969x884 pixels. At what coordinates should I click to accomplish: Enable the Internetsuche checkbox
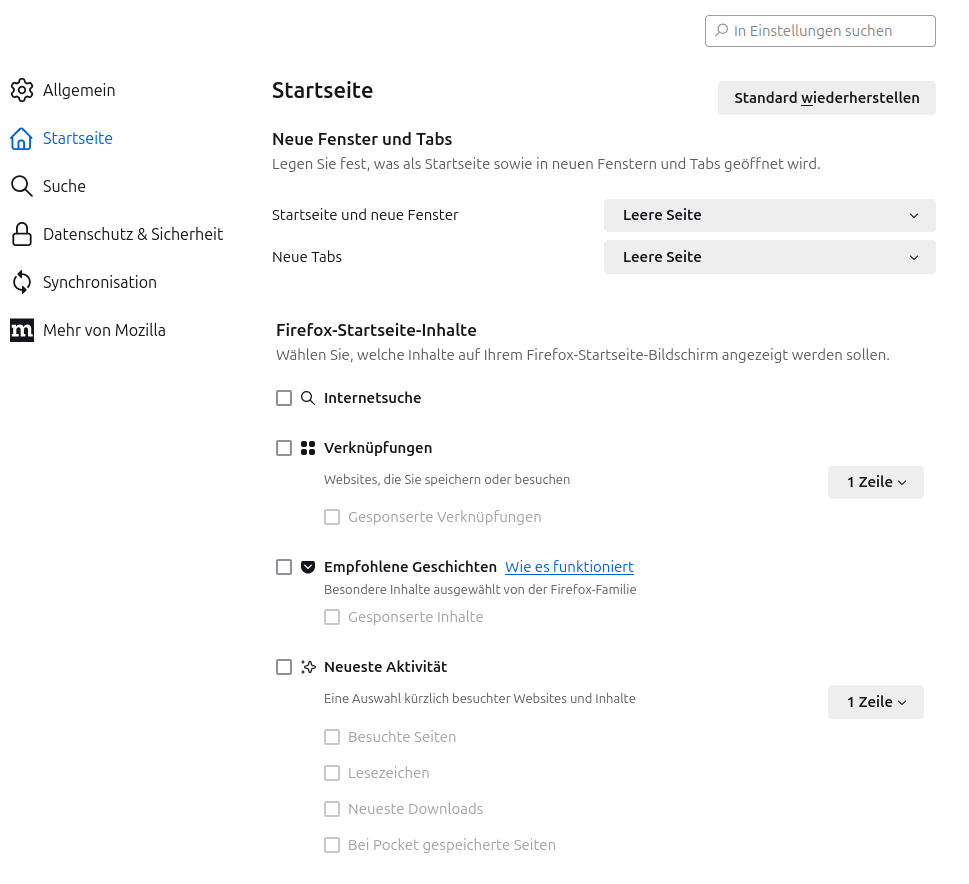coord(284,398)
